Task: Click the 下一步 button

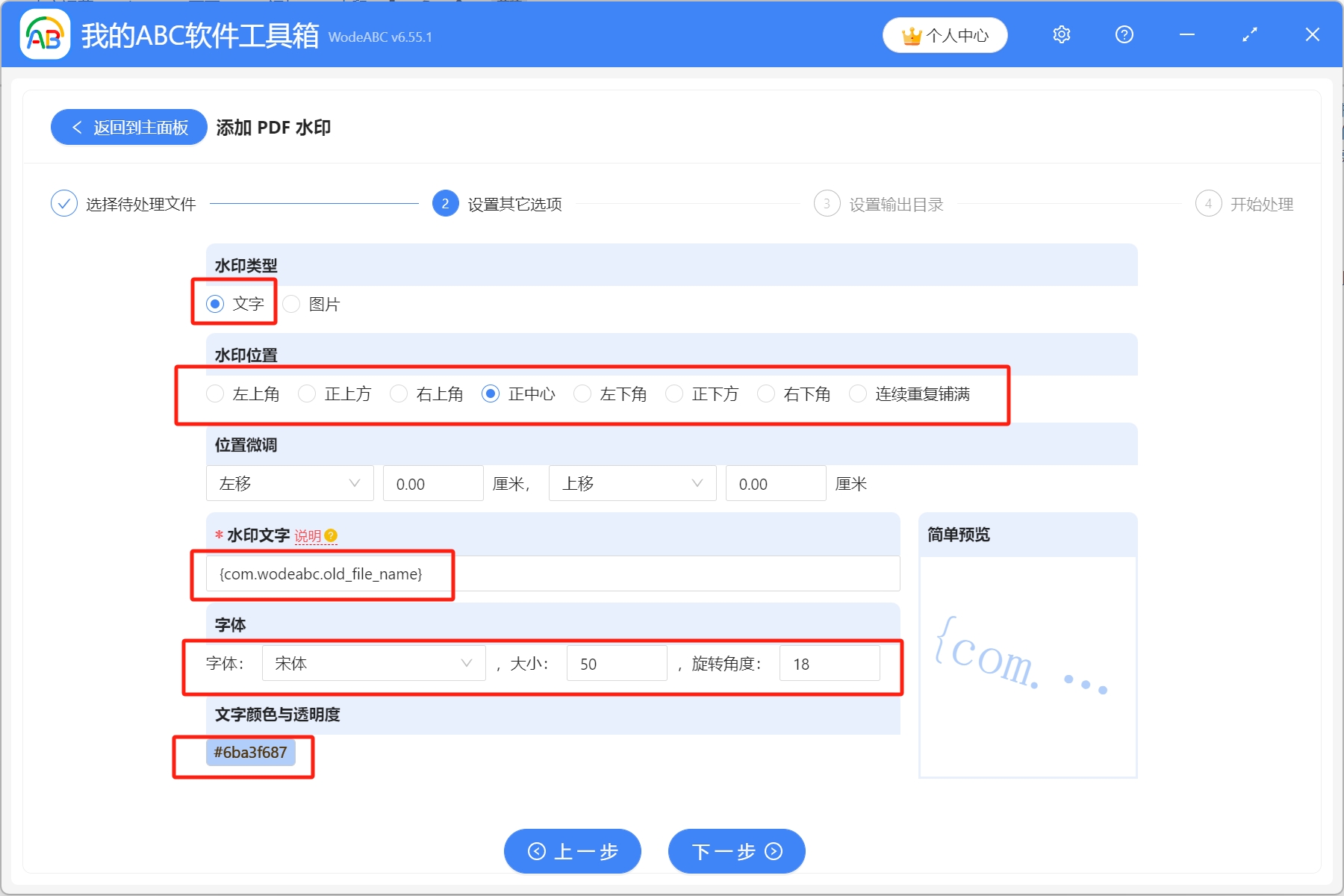Action: click(736, 851)
